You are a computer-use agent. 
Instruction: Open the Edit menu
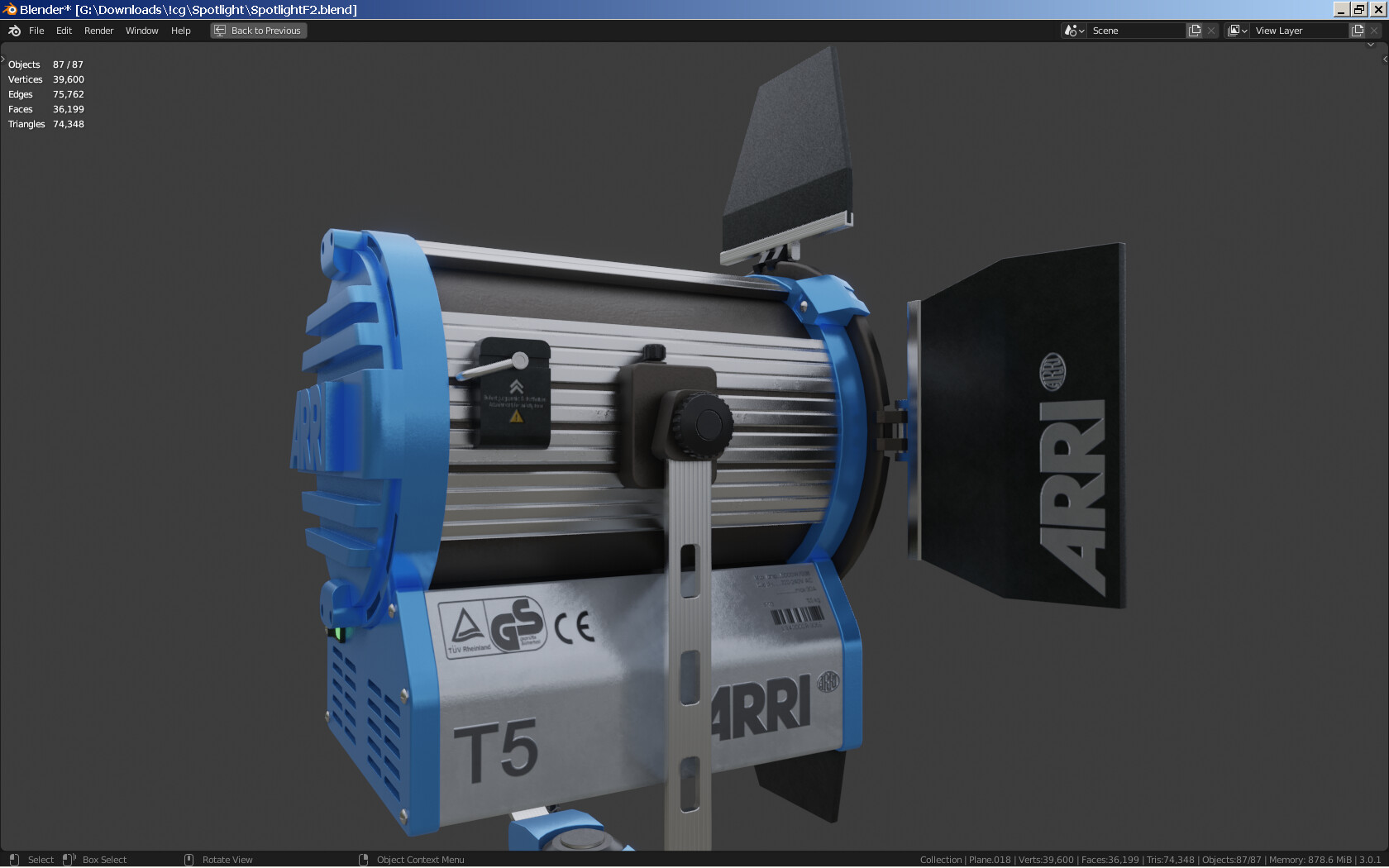coord(64,31)
